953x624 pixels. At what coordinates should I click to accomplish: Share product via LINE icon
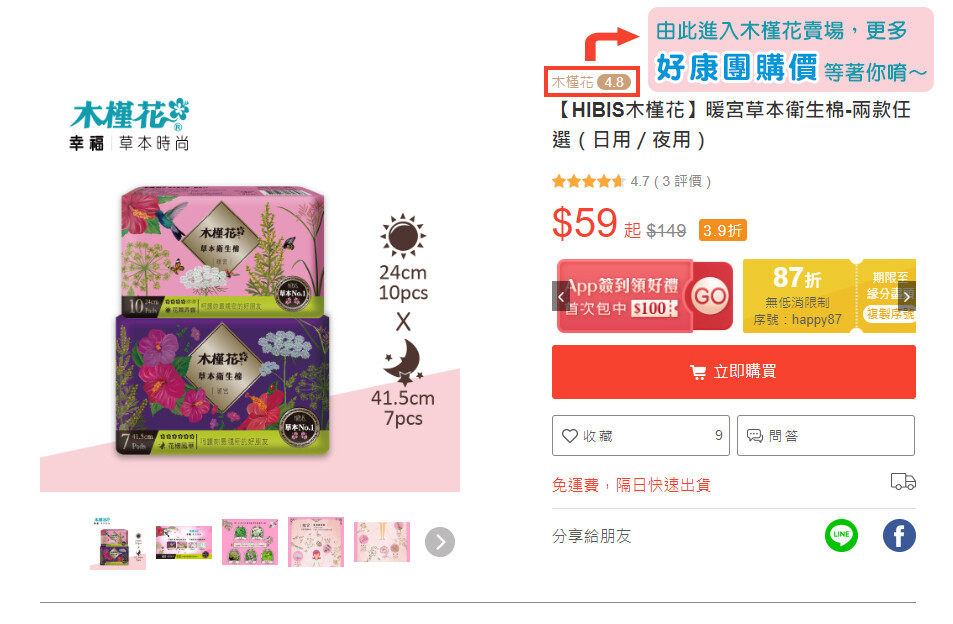click(x=841, y=535)
